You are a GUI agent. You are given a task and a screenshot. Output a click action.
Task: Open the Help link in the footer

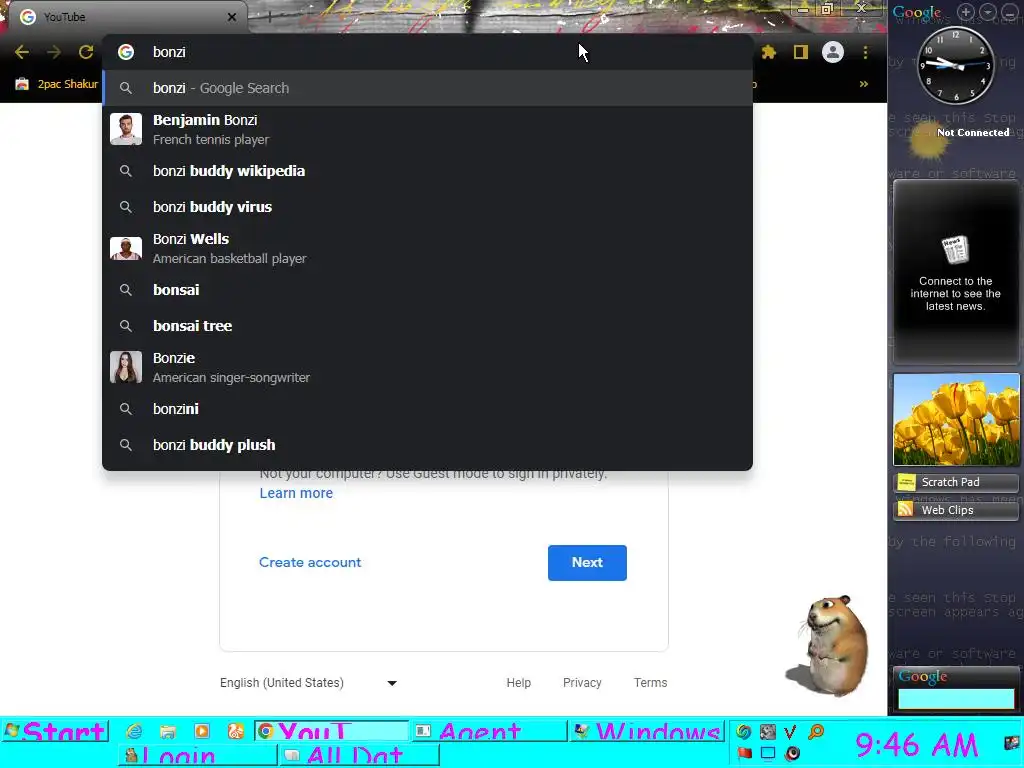pyautogui.click(x=519, y=682)
